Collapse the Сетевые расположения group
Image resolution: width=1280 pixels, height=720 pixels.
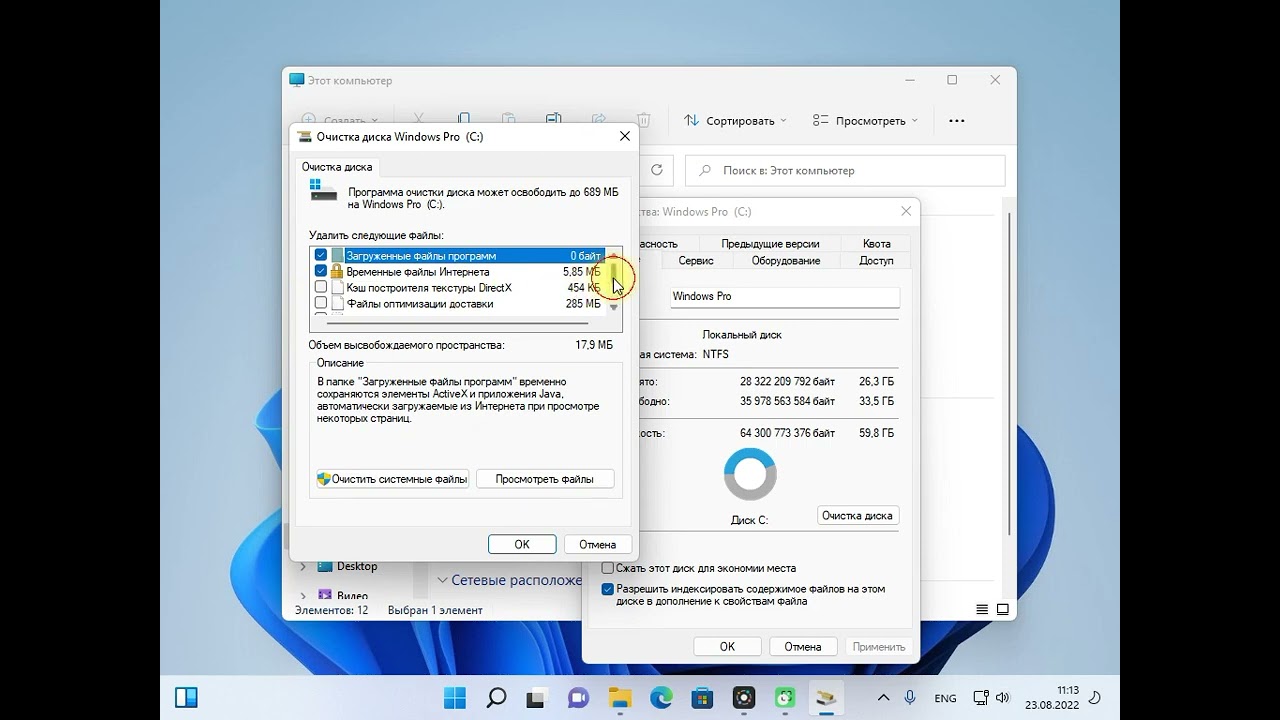pyautogui.click(x=443, y=580)
